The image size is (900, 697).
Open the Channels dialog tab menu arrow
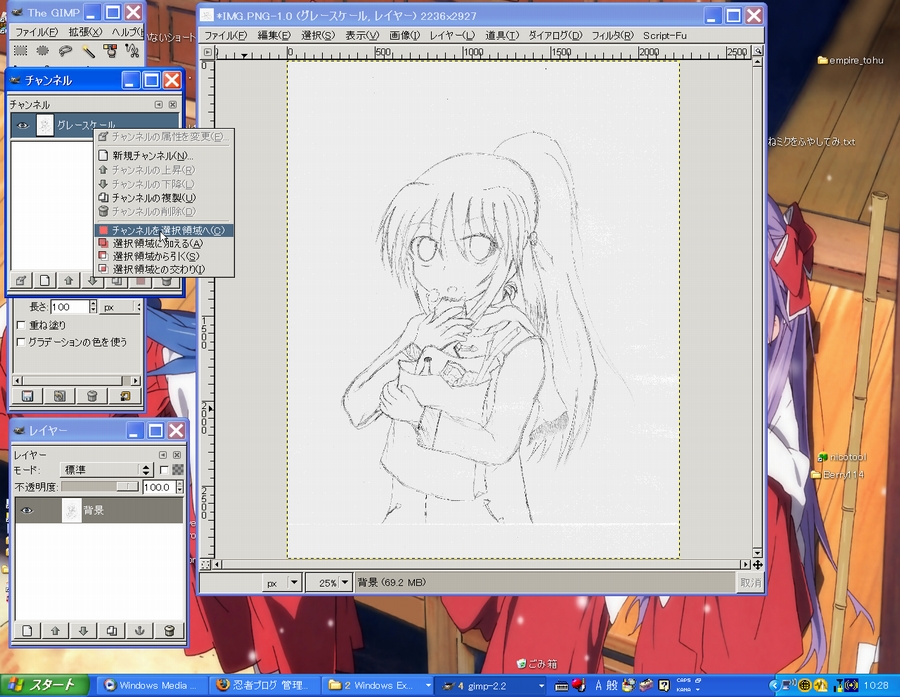(158, 104)
